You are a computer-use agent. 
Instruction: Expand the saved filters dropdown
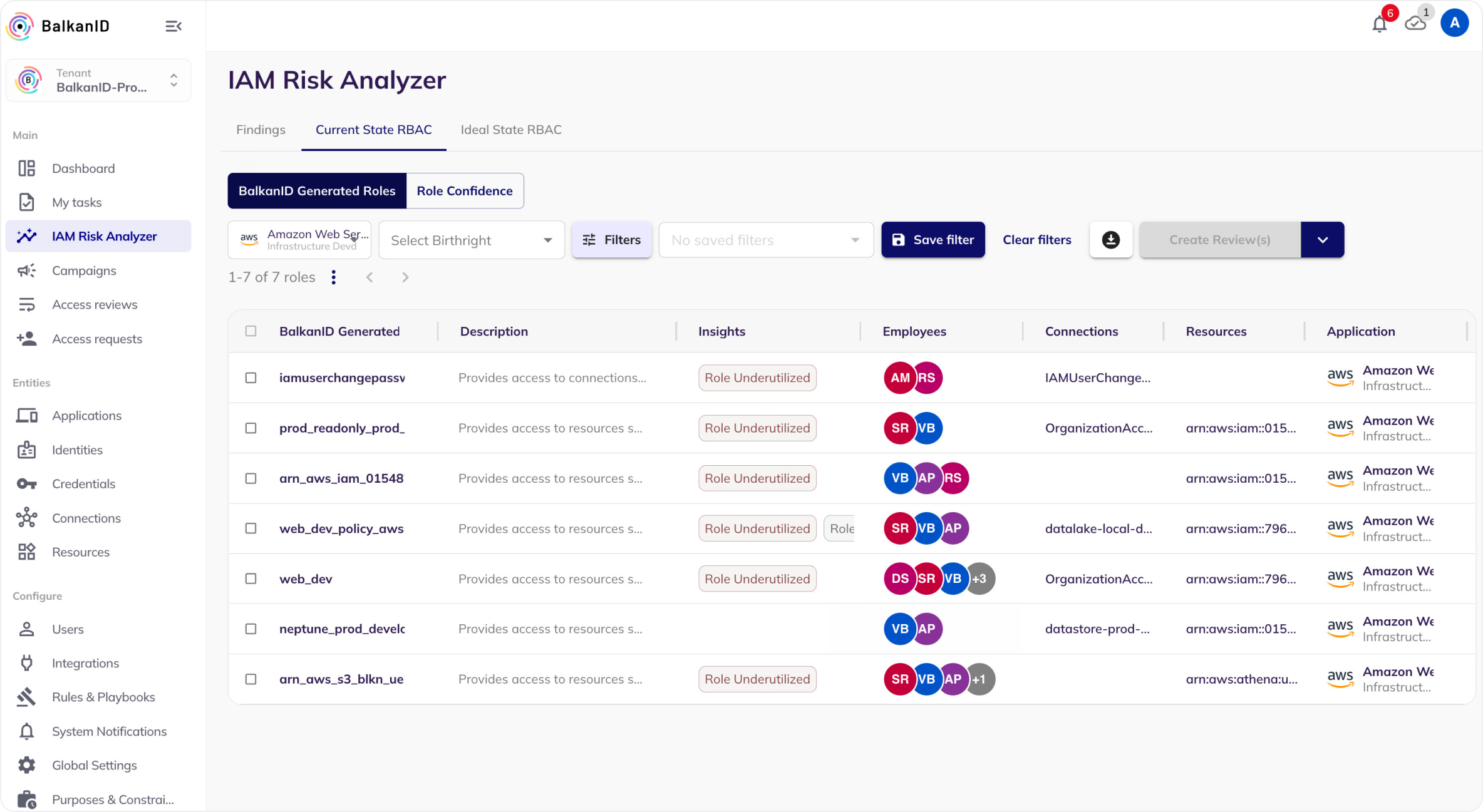[x=765, y=240]
